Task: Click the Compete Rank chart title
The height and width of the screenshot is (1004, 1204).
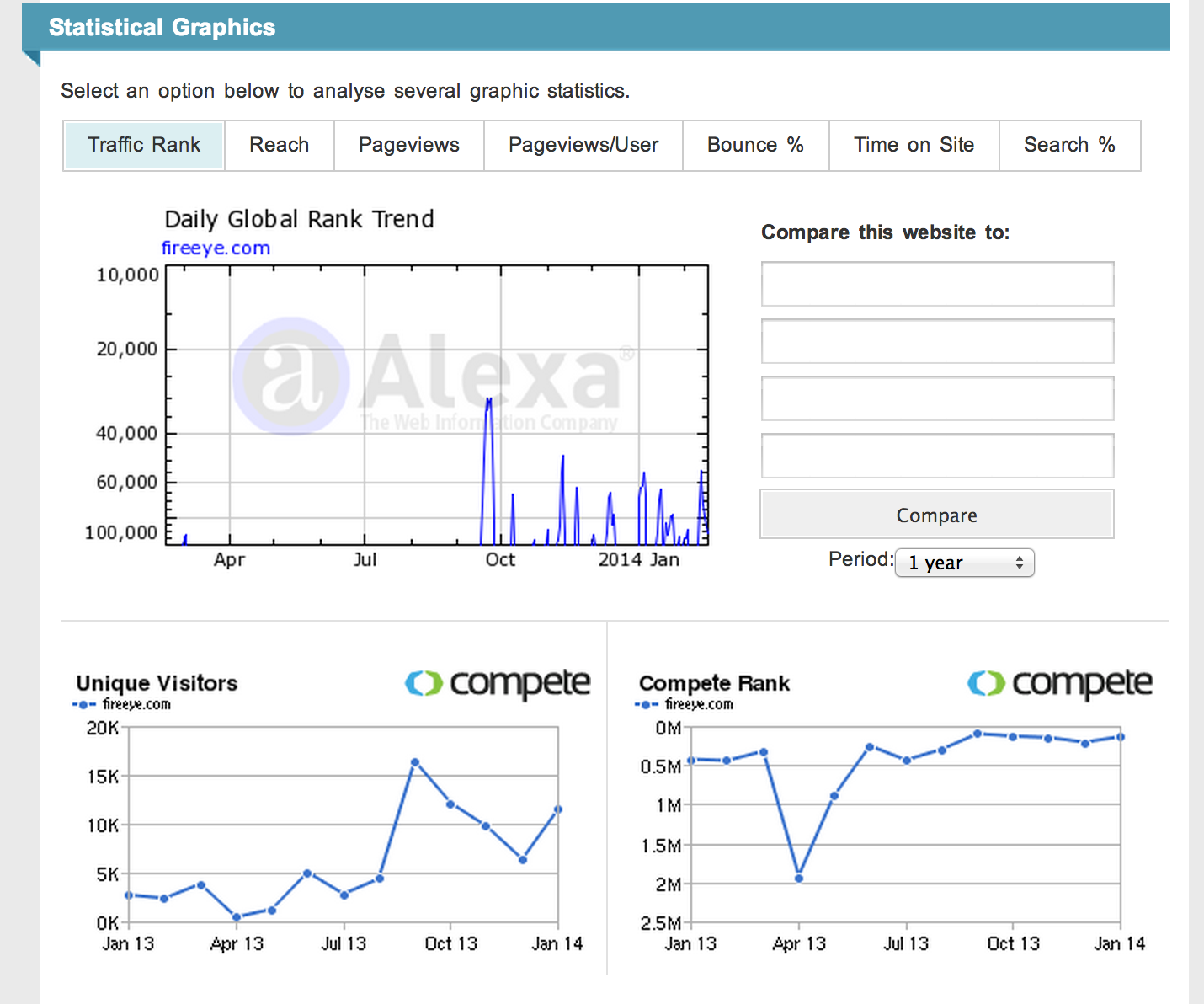Action: tap(714, 683)
